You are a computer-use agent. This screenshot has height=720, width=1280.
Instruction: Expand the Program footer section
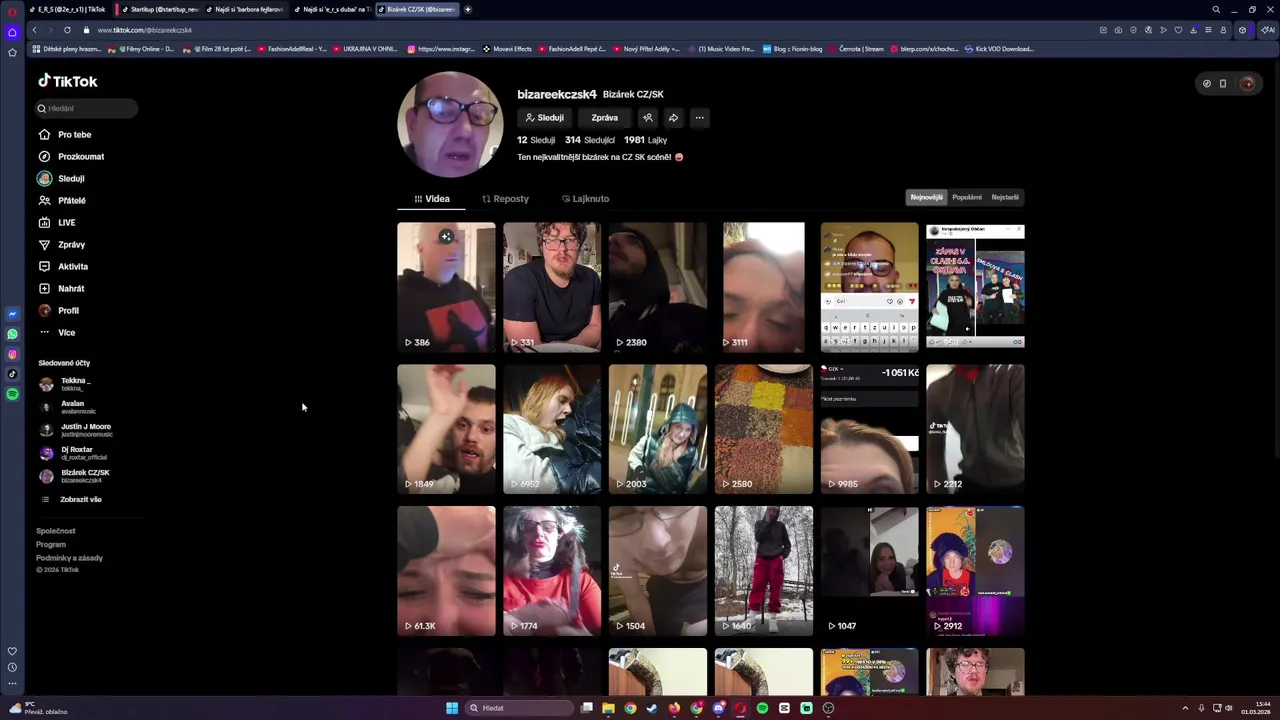(51, 544)
